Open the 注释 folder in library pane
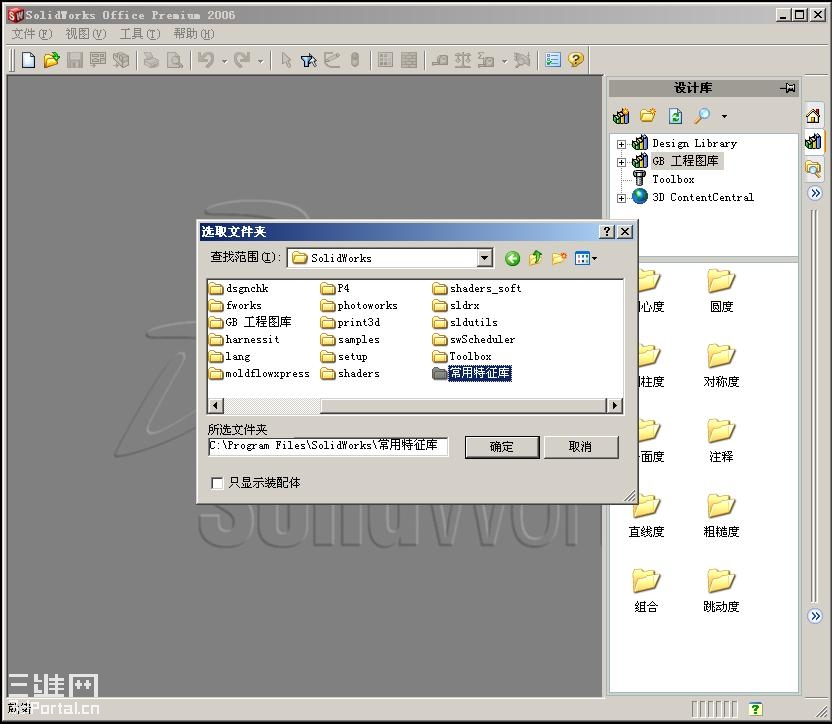 (x=721, y=441)
